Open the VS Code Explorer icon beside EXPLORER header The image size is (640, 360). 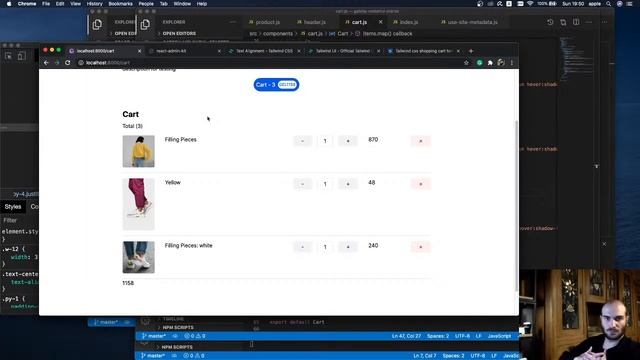pos(145,24)
